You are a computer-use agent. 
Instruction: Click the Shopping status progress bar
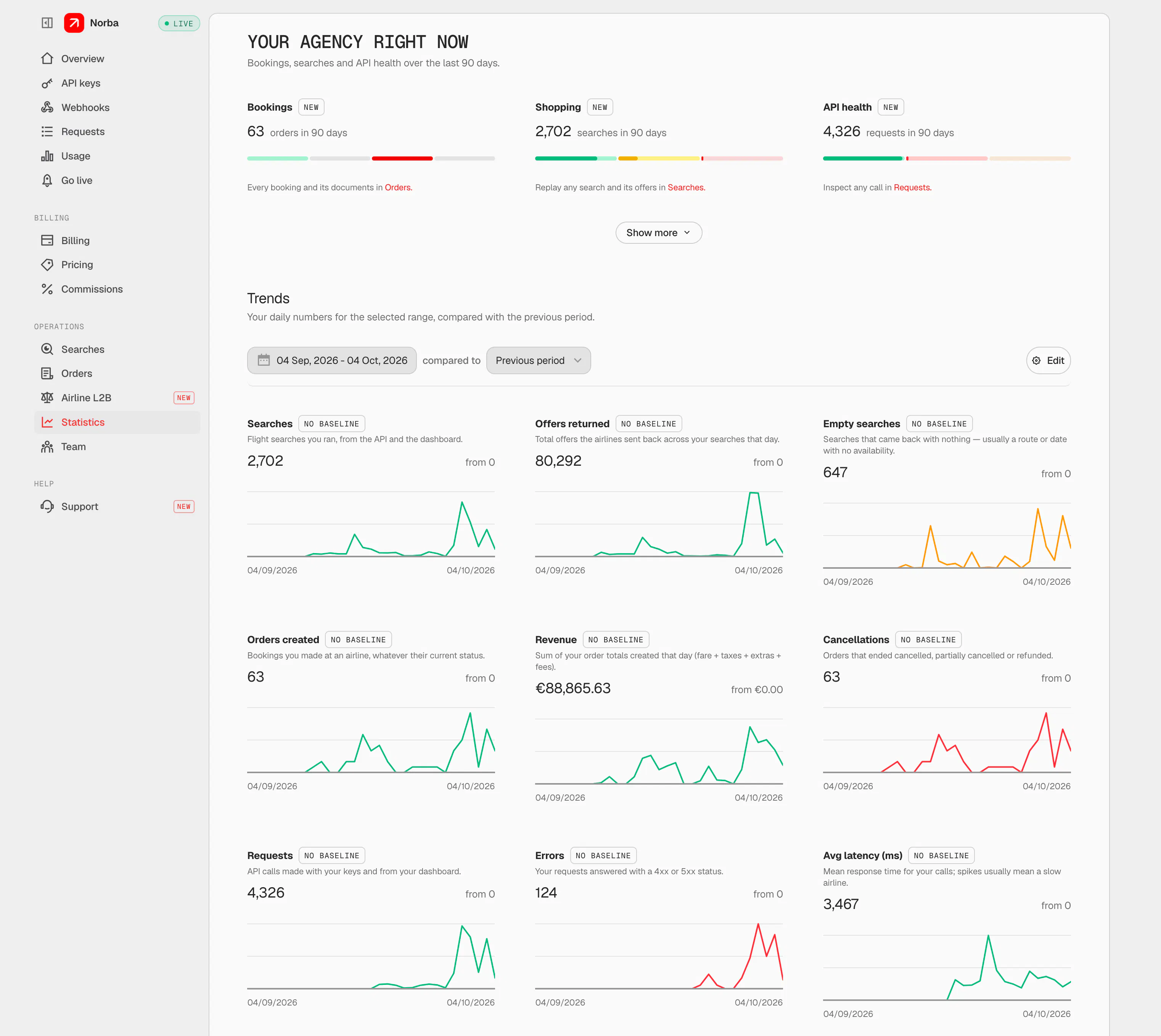tap(658, 158)
